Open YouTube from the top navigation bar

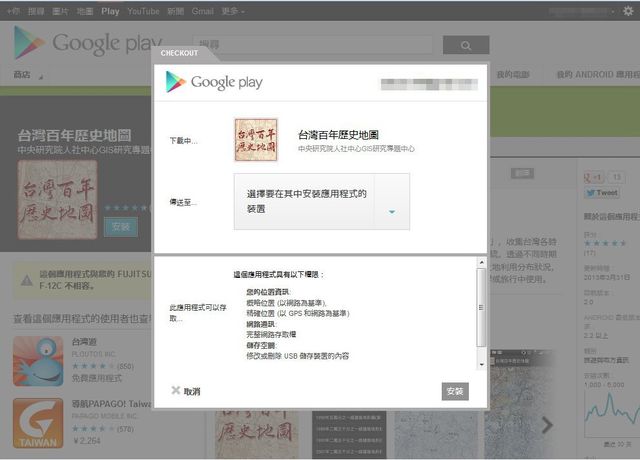[143, 11]
